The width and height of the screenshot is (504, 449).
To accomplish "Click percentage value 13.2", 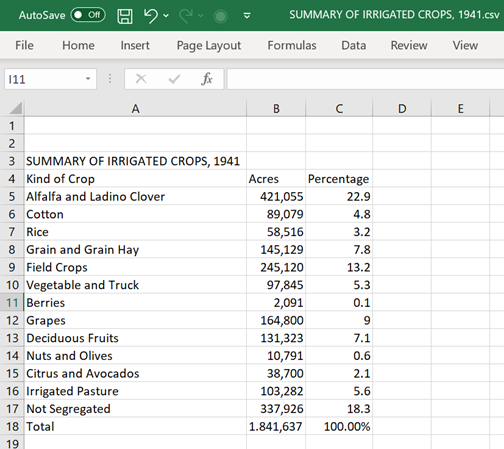I will (339, 267).
